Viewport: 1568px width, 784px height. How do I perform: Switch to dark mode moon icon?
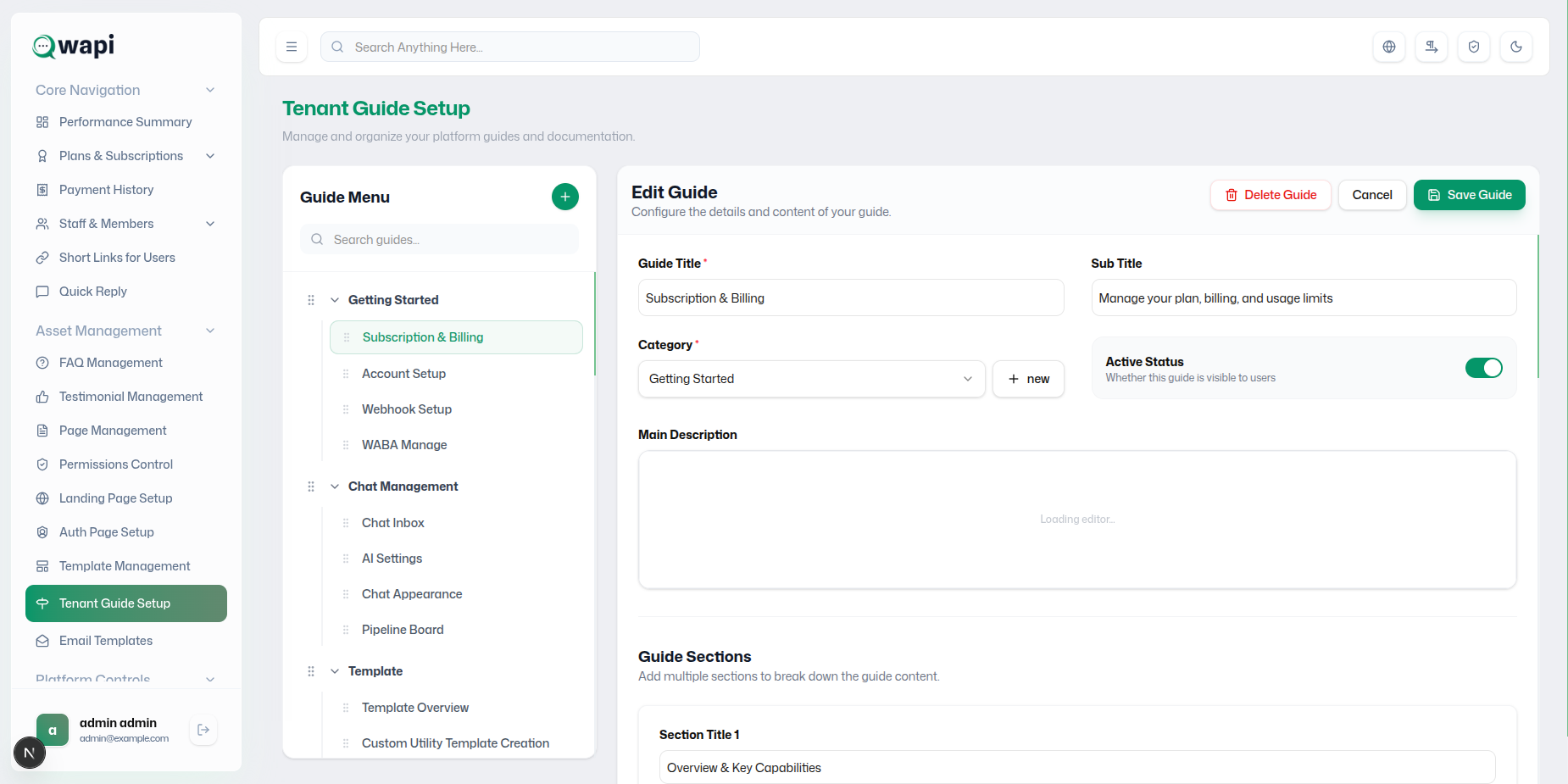pos(1516,47)
